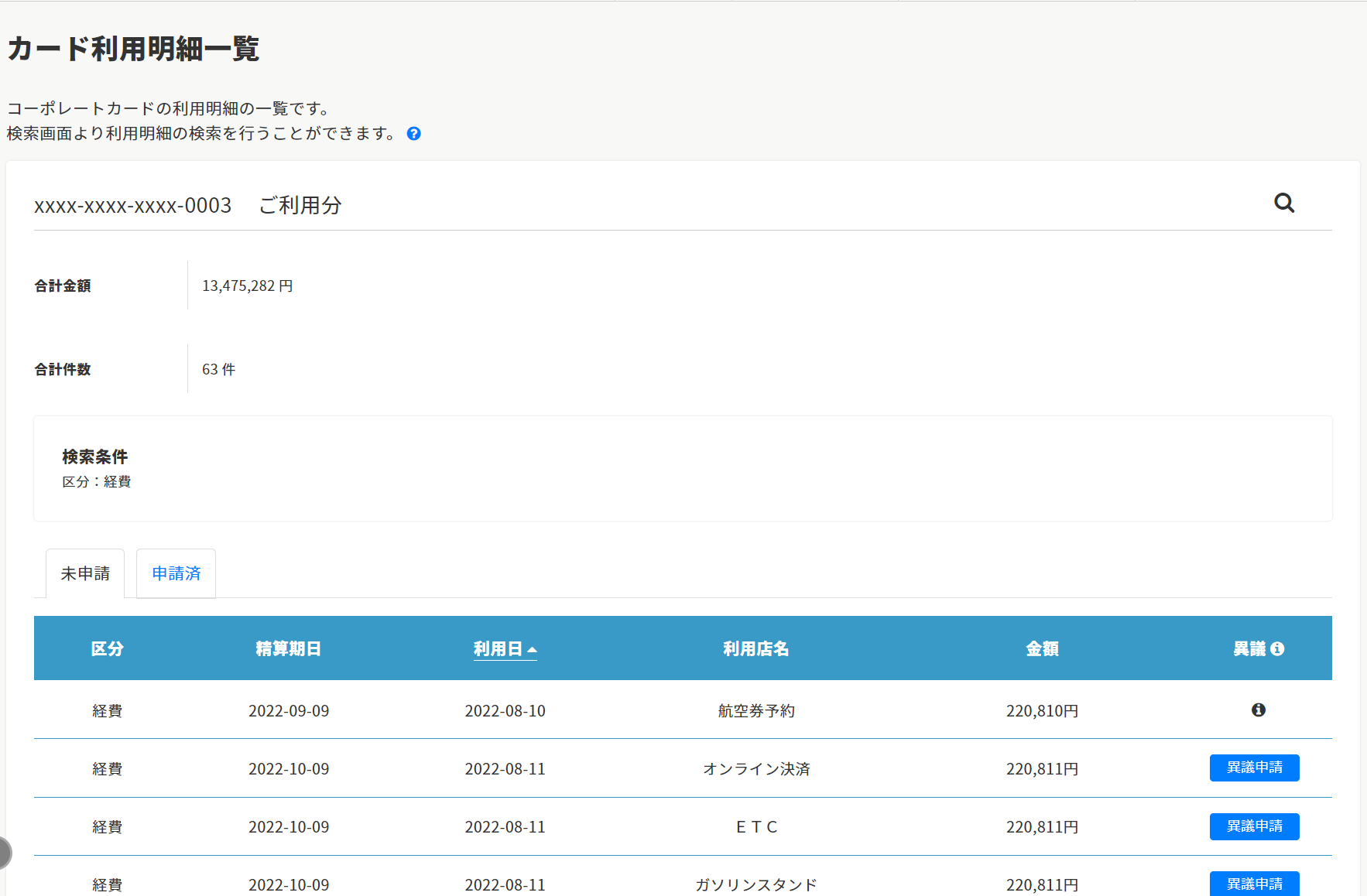1367x896 pixels.
Task: Click 異議申請 button on ＥＴＣ row
Action: 1254,826
